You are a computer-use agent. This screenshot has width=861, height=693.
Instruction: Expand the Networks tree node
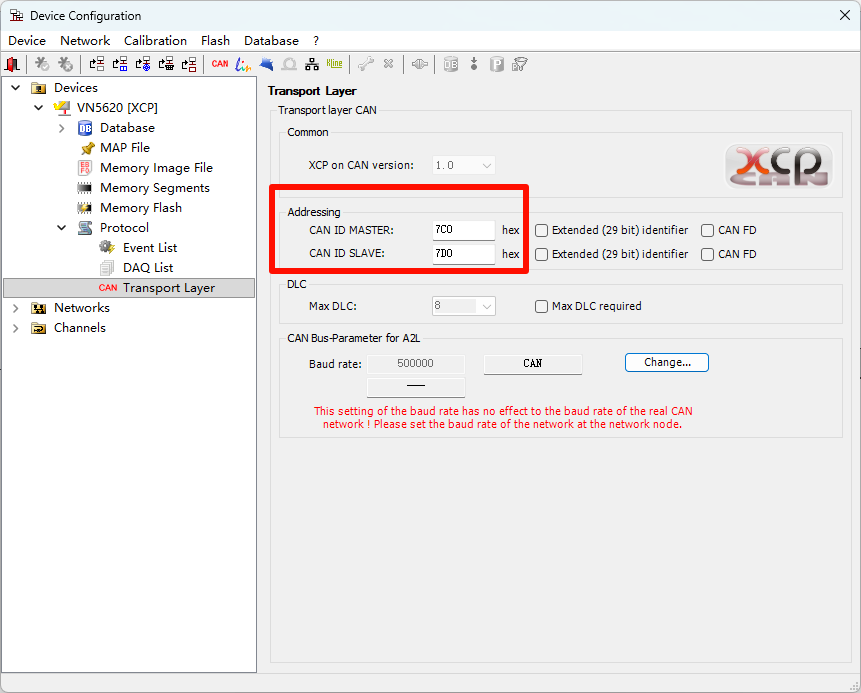click(x=16, y=308)
